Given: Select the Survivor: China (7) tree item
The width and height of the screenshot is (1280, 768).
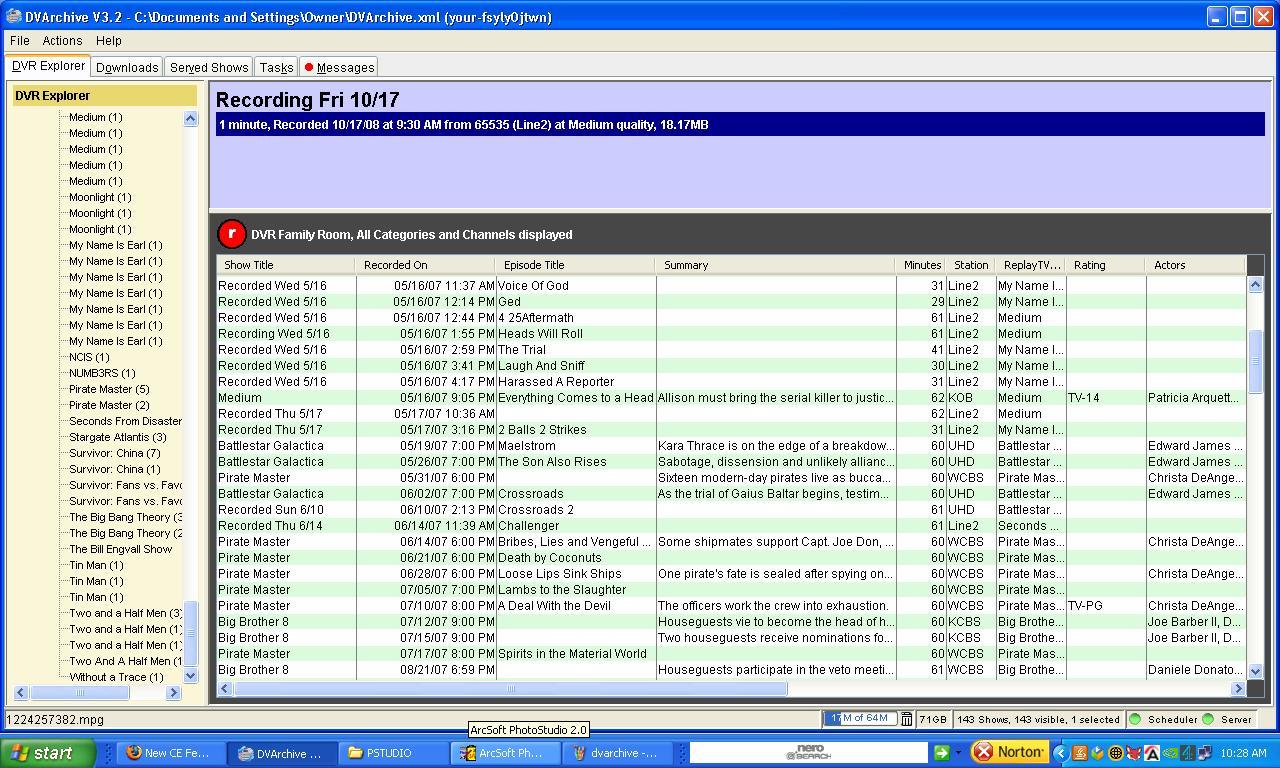Looking at the screenshot, I should (x=114, y=453).
